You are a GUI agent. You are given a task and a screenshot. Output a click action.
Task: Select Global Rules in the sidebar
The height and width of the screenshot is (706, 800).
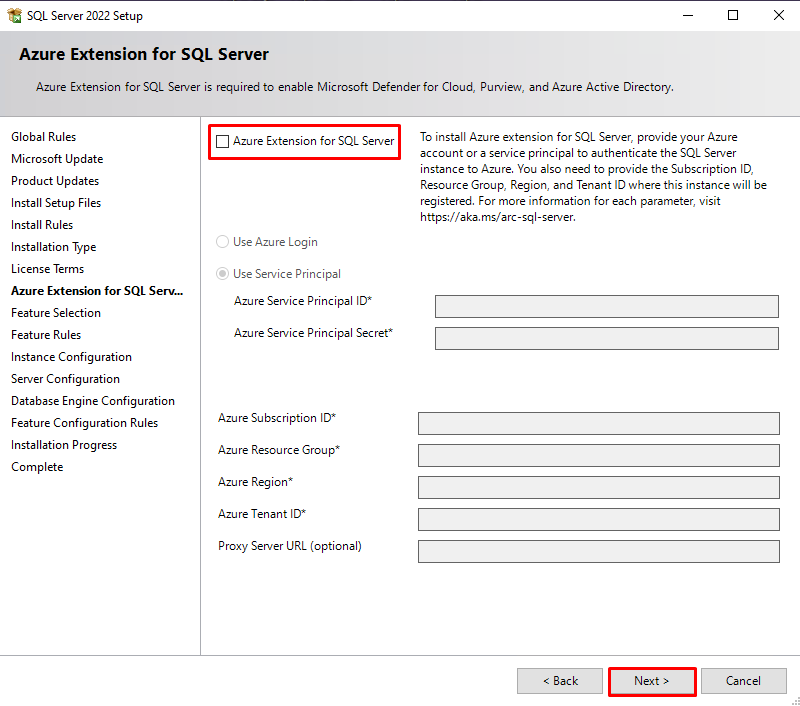click(x=44, y=136)
